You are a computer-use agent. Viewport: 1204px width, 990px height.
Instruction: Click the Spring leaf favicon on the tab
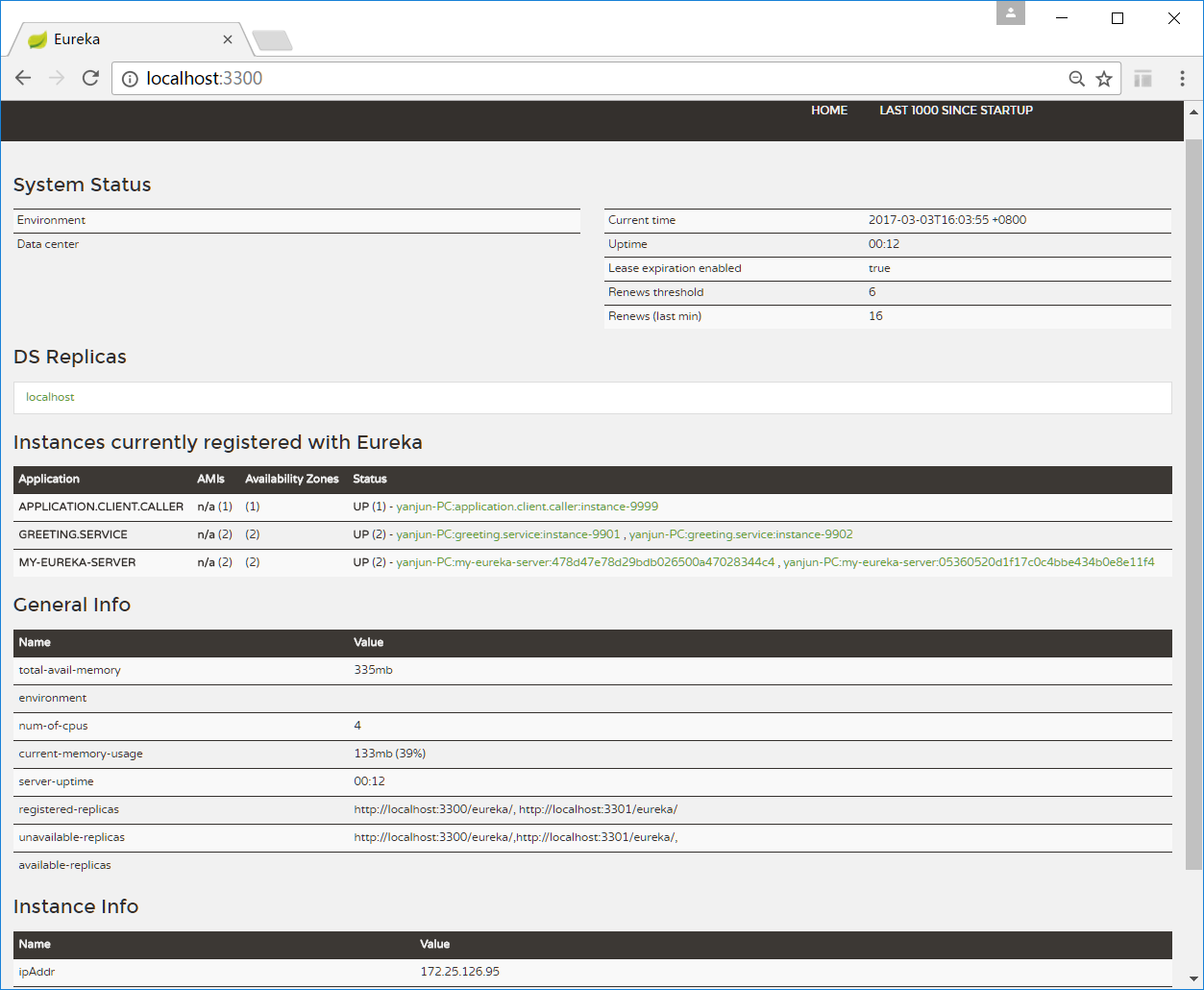pyautogui.click(x=37, y=39)
